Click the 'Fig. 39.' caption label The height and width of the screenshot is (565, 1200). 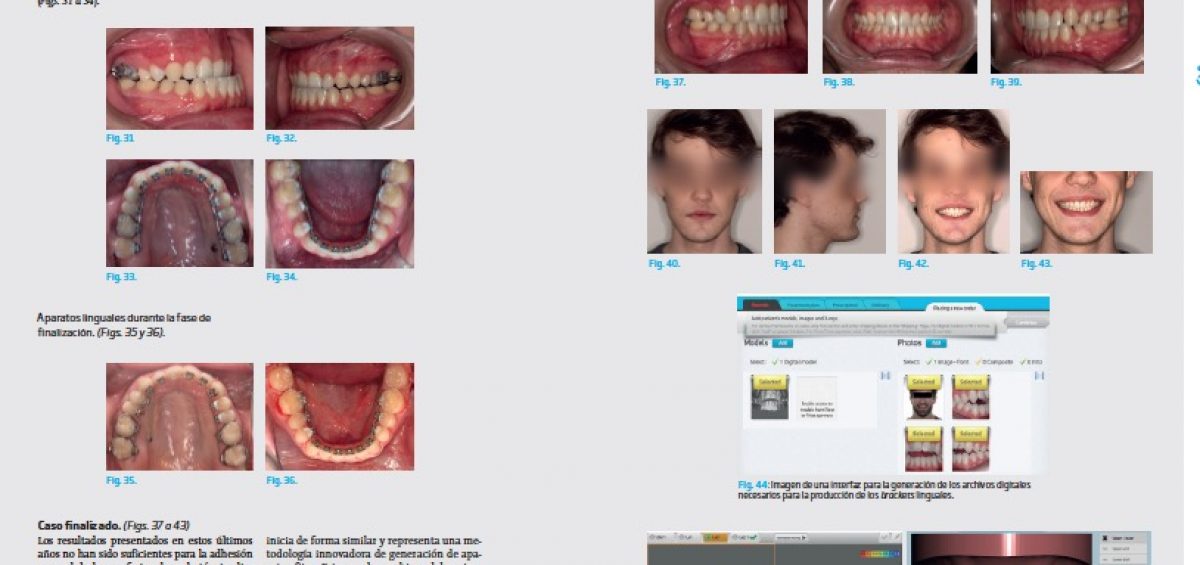click(x=1007, y=82)
